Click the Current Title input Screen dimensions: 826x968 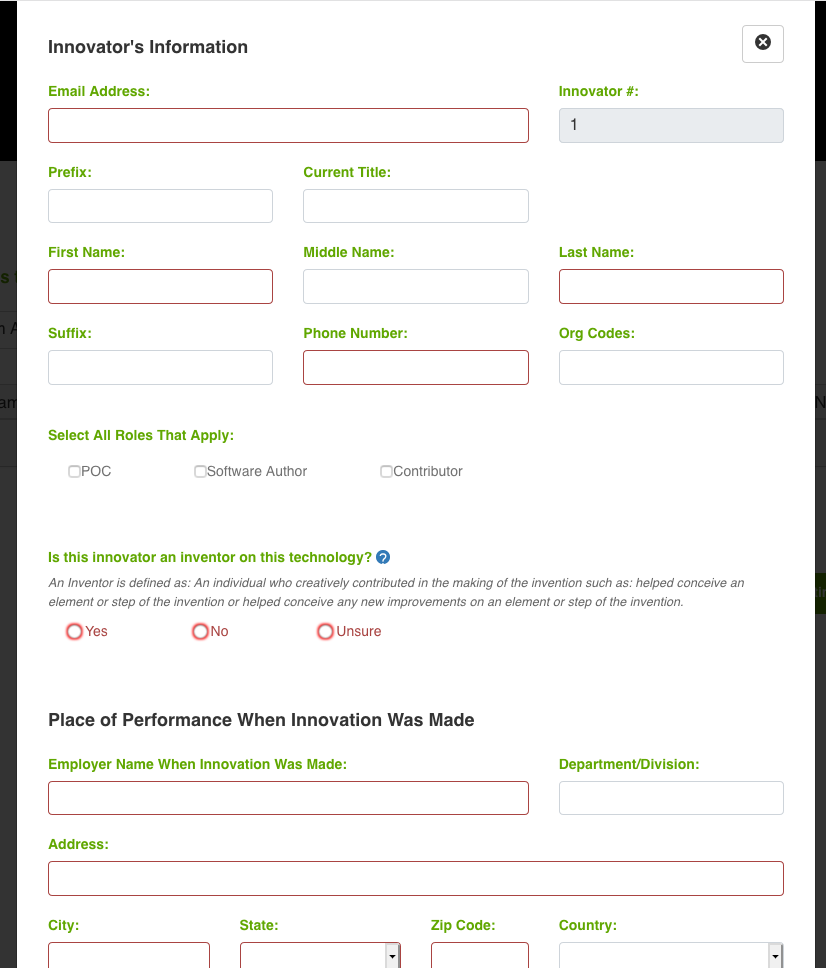click(x=415, y=206)
